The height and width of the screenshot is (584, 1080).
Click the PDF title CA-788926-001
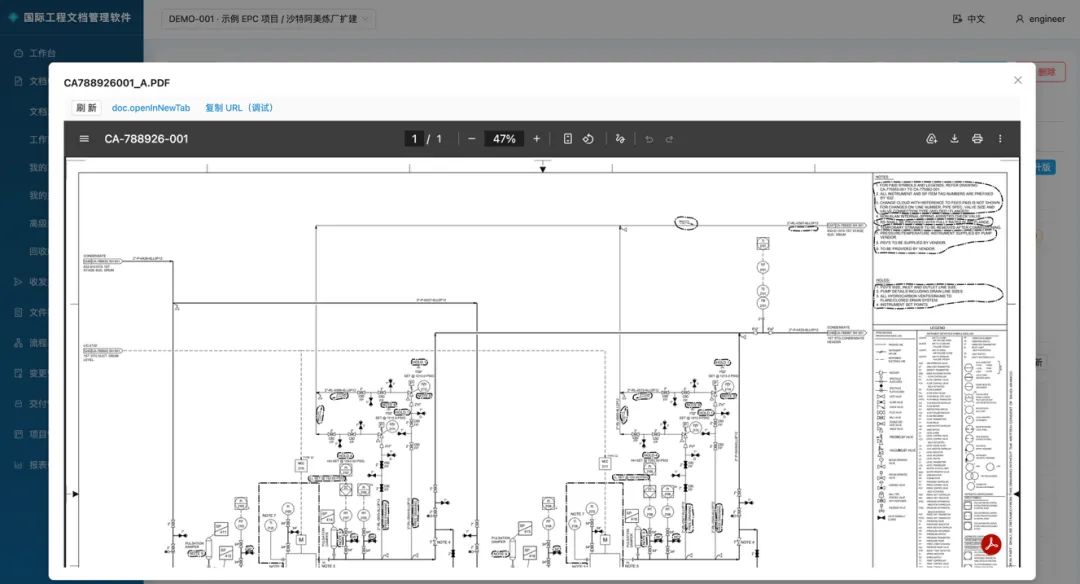[146, 138]
